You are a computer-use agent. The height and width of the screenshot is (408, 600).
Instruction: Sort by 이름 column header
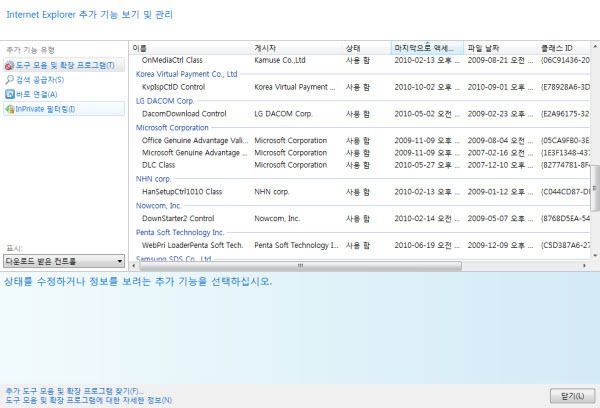tap(190, 48)
